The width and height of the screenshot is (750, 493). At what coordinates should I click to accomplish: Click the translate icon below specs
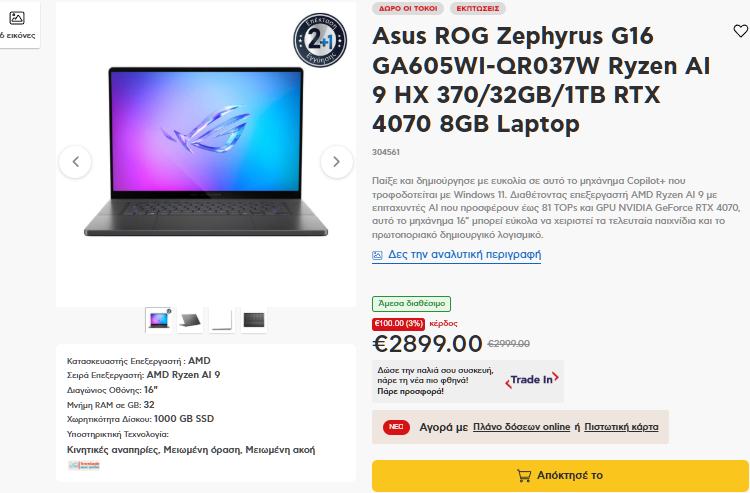point(84,465)
